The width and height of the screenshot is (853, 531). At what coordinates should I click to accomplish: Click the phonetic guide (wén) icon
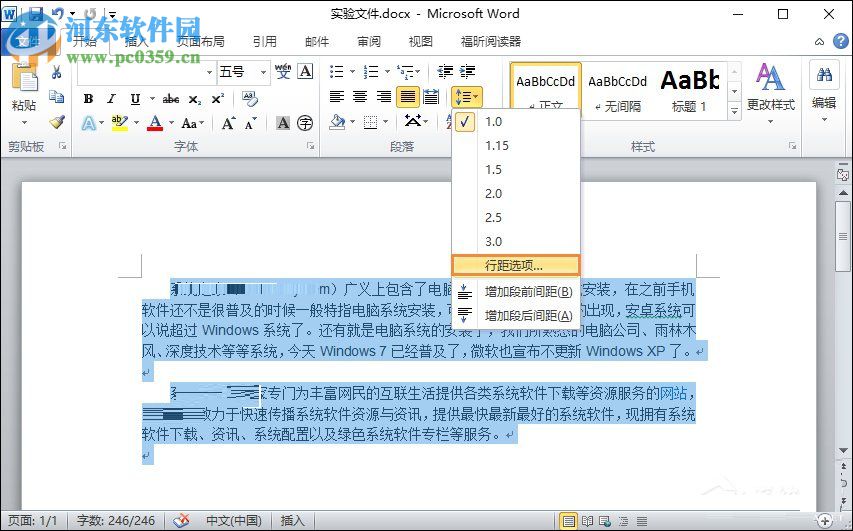coord(283,71)
